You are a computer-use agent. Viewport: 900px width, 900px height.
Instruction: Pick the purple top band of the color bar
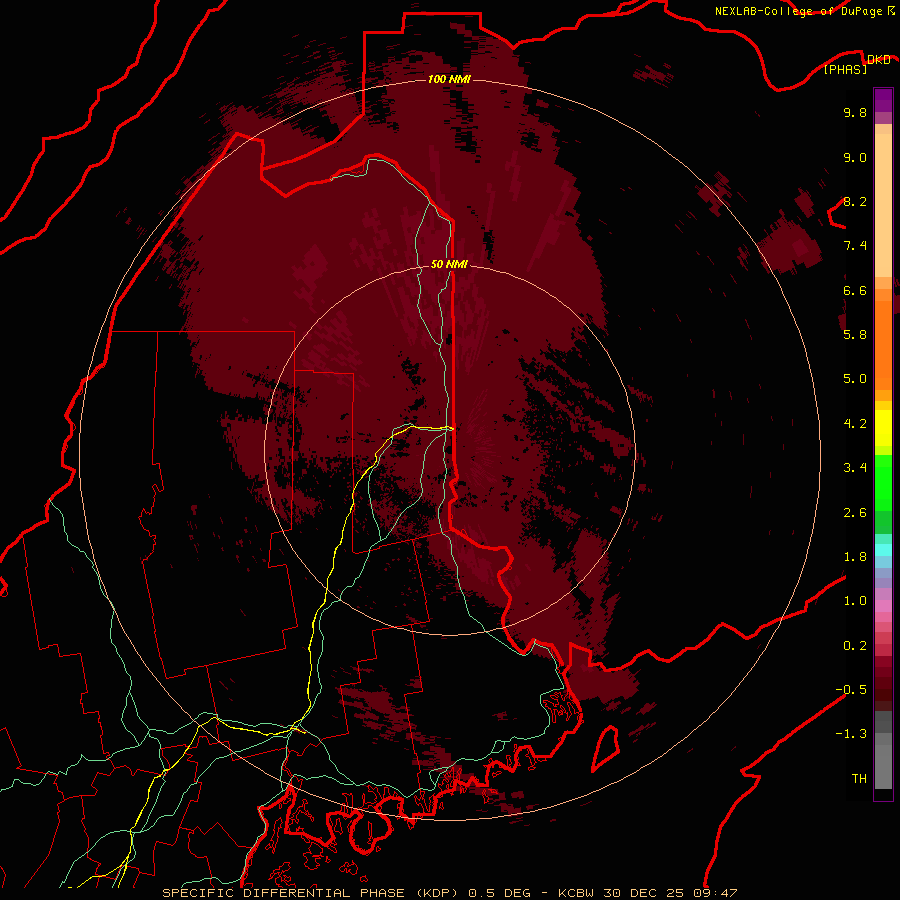[x=883, y=100]
